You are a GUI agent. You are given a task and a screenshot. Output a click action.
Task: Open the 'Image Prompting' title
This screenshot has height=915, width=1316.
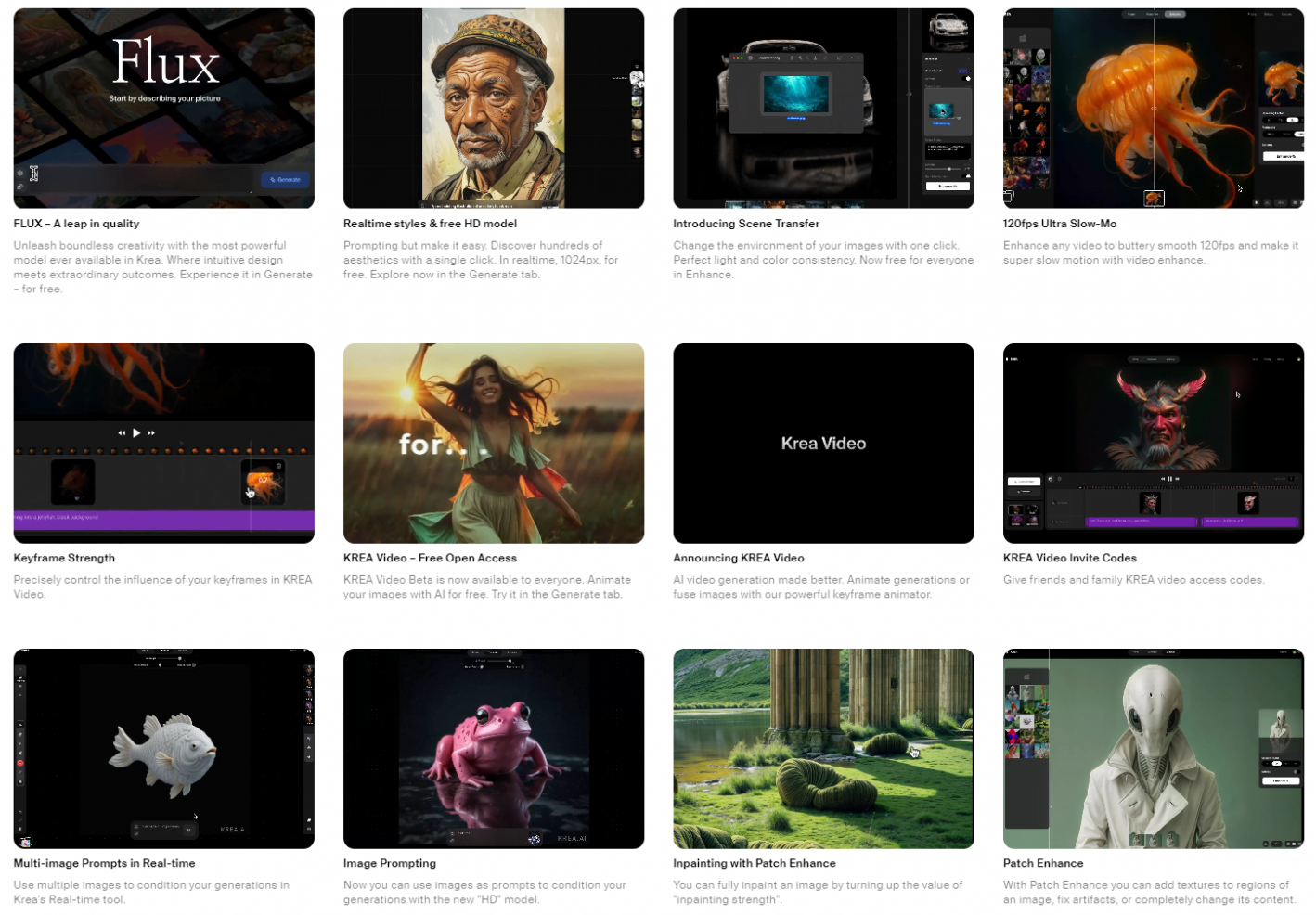point(390,863)
